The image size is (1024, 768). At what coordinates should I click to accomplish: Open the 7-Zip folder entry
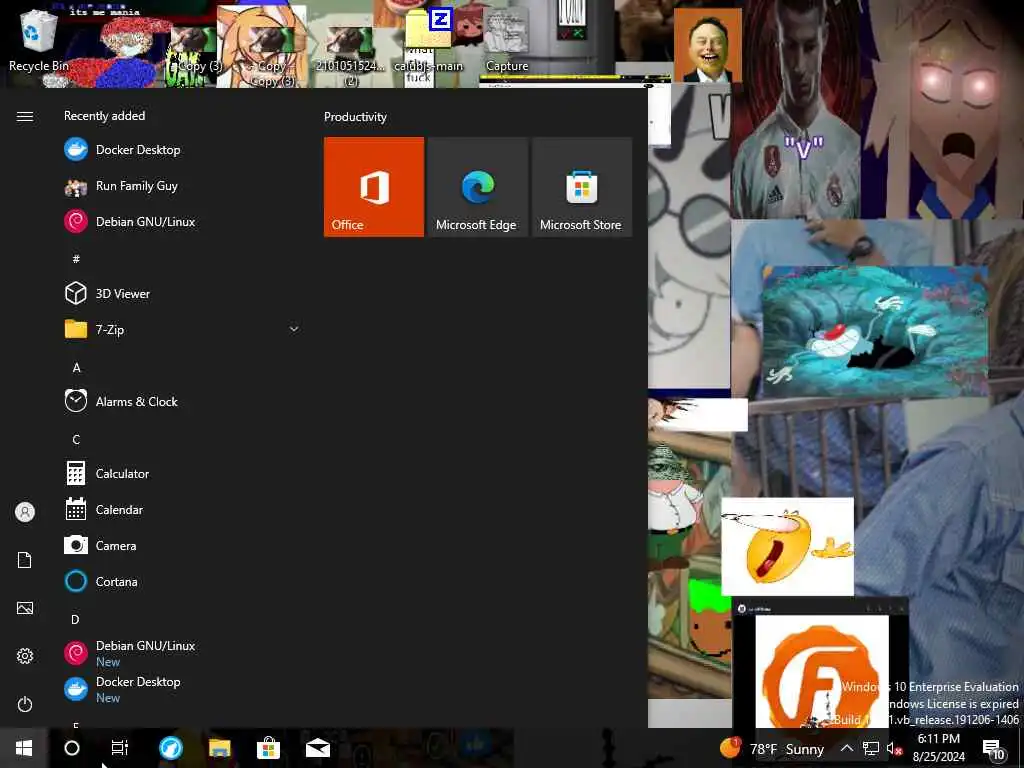click(182, 330)
